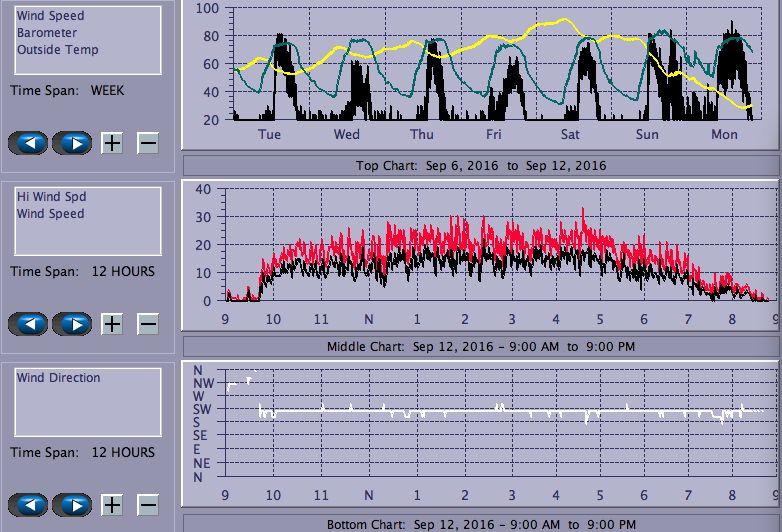The height and width of the screenshot is (532, 782).
Task: Click the top chart's forward arrow button
Action: coord(72,143)
